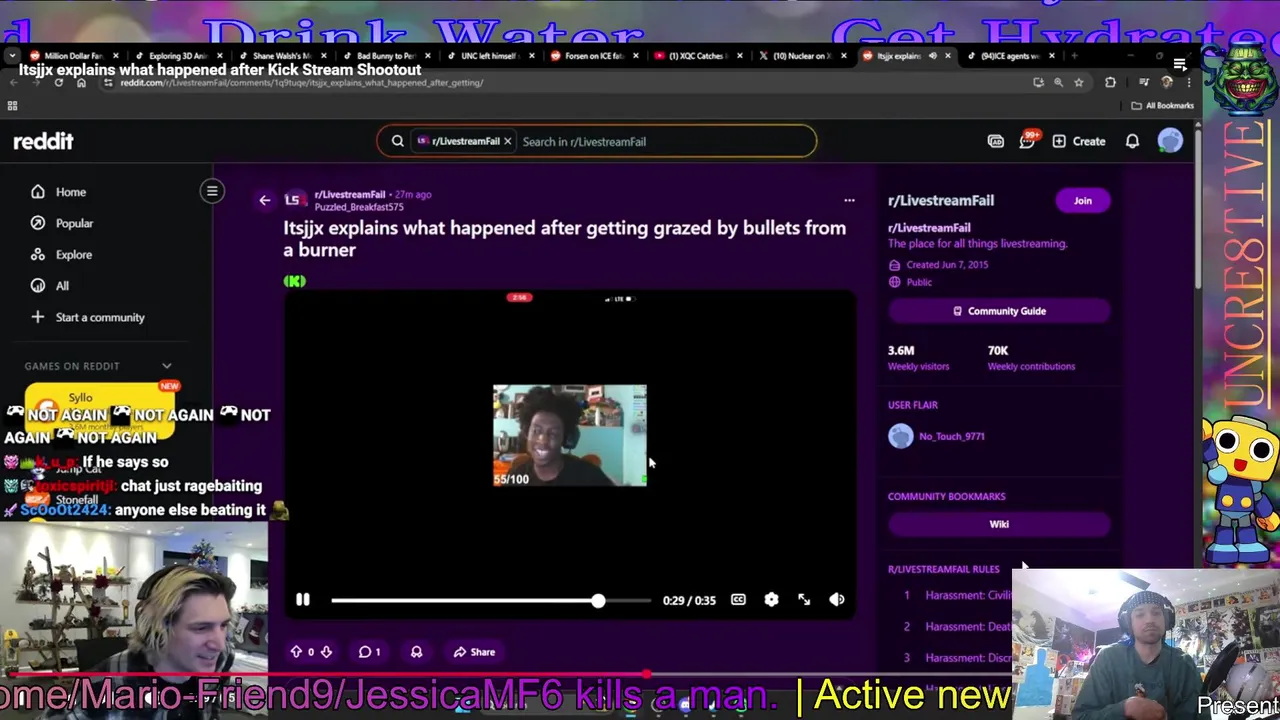Image resolution: width=1280 pixels, height=720 pixels.
Task: Bookmark this page star icon
Action: tap(1078, 83)
